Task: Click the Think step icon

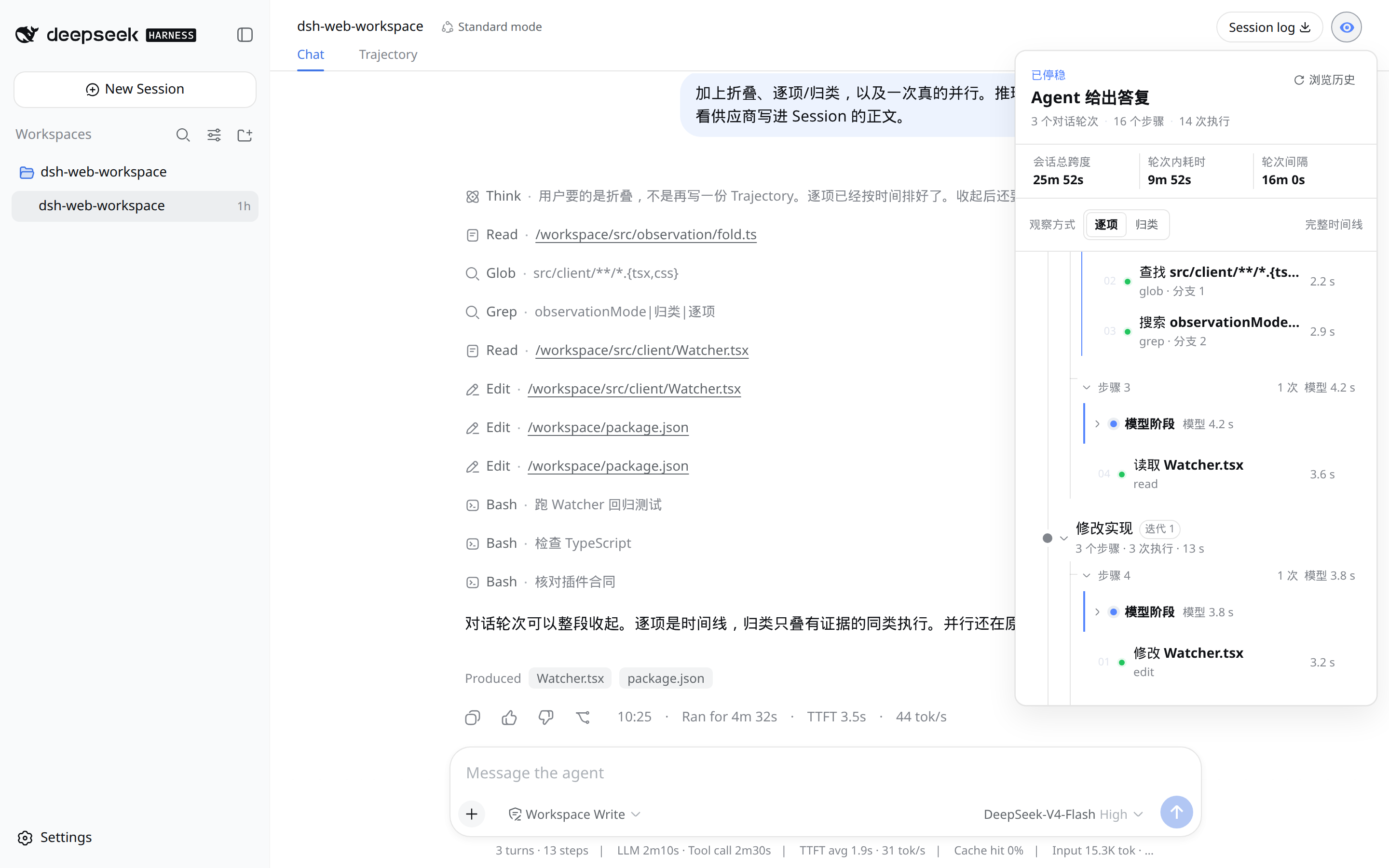Action: pos(472,197)
